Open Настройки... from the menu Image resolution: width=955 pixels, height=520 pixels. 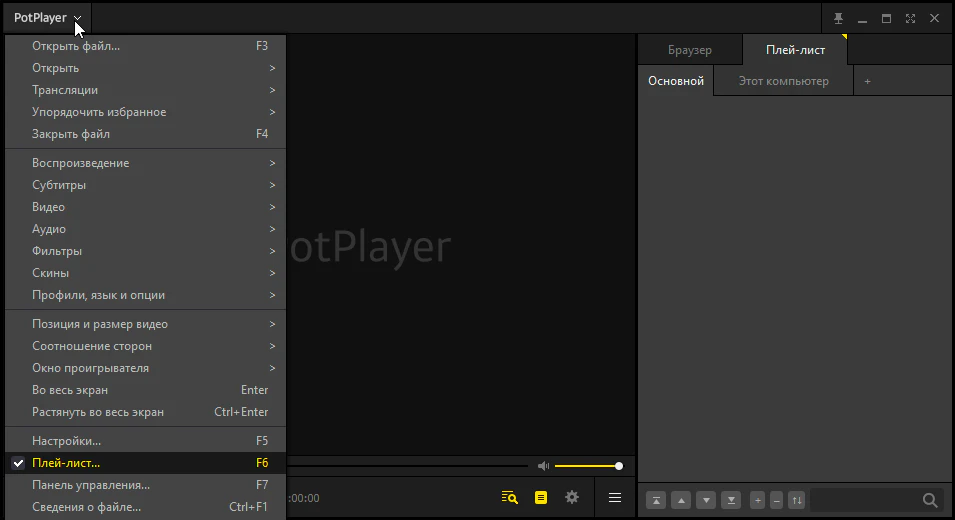point(66,441)
